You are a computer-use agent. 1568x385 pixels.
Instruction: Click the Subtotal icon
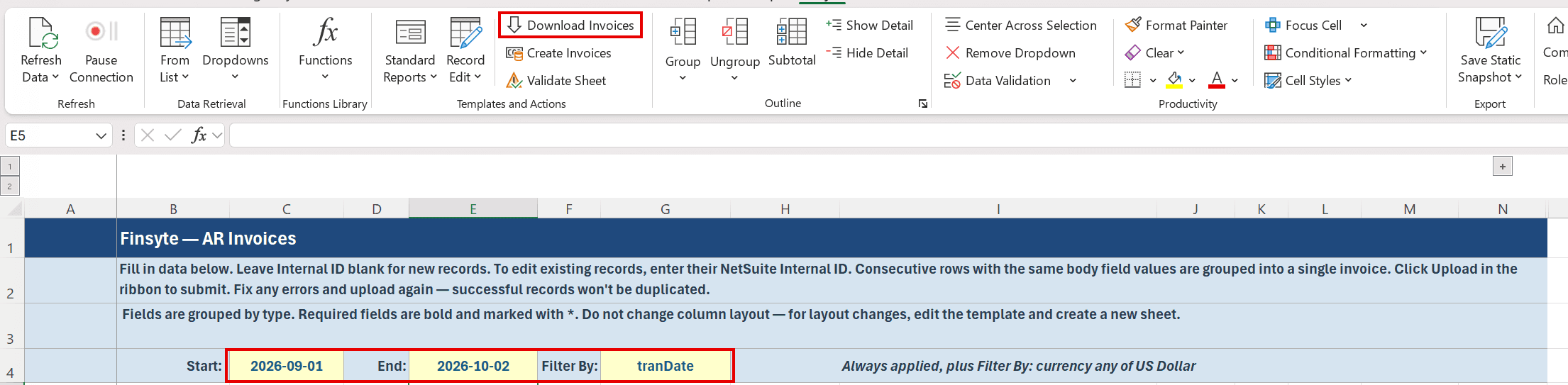792,33
